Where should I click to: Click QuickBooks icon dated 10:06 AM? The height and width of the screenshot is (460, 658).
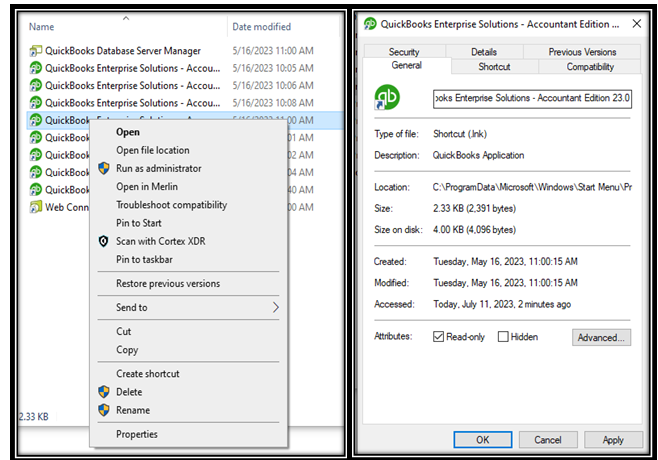(x=36, y=85)
